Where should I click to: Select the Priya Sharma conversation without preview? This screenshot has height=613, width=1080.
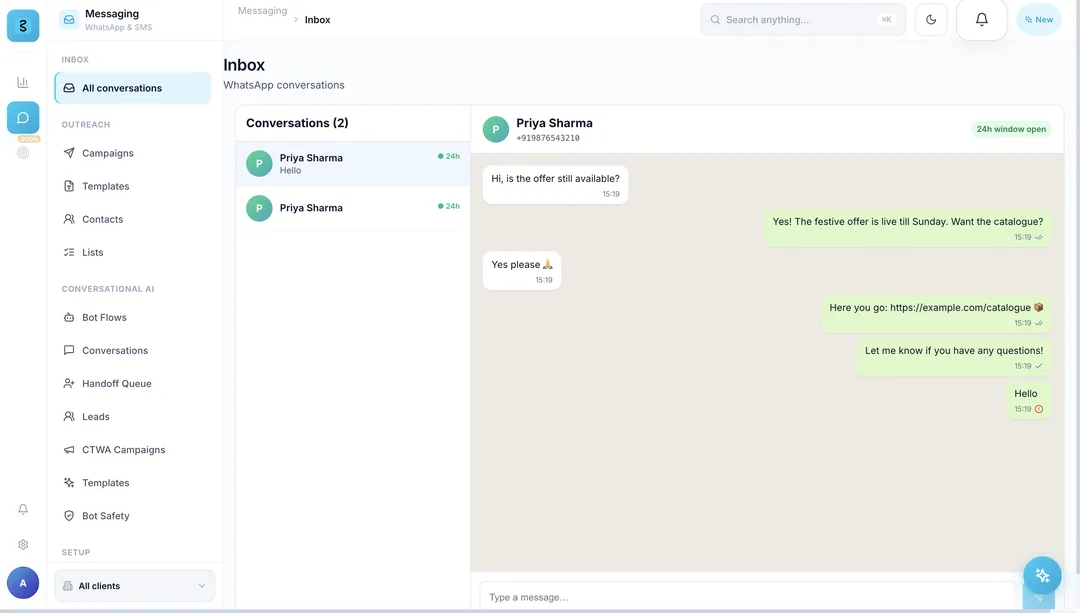click(353, 208)
